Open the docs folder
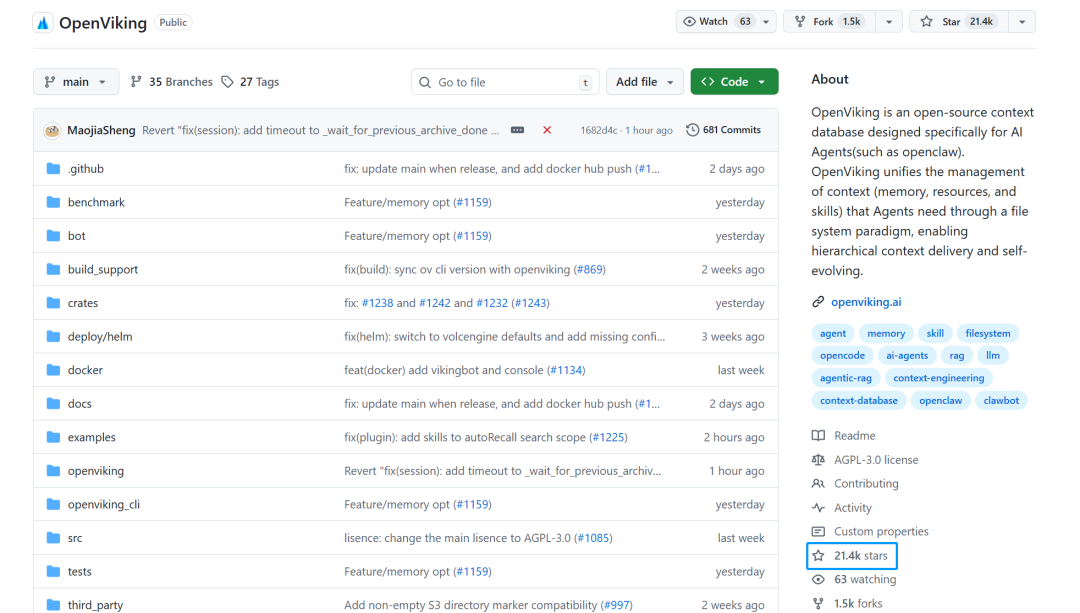The height and width of the screenshot is (613, 1080). point(79,404)
